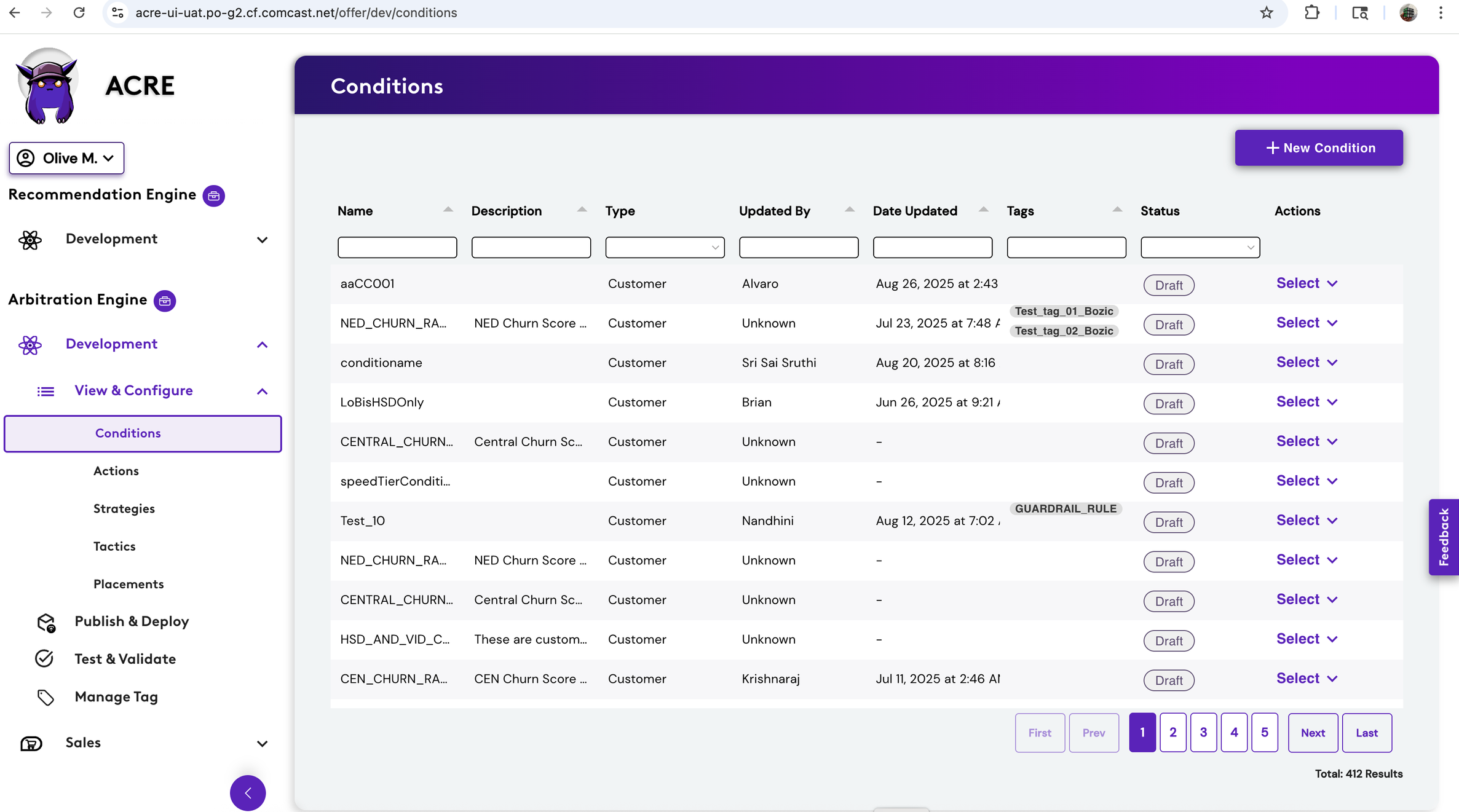
Task: Bookmark this page with star icon
Action: click(1267, 13)
